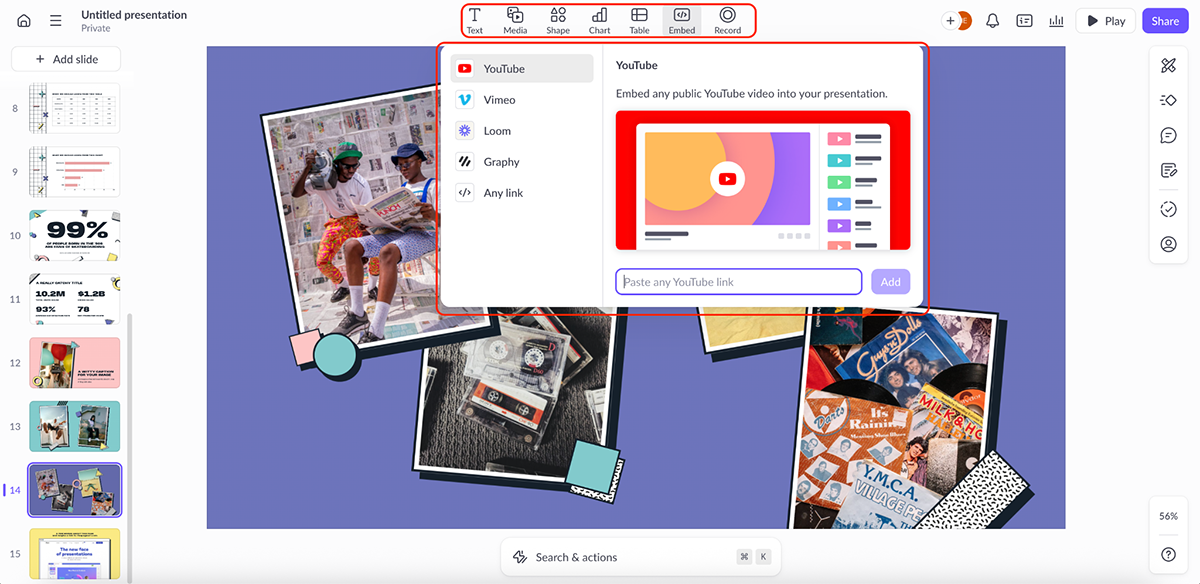Screen dimensions: 1200x584
Task: Switch to the Vimeo embed option
Action: [500, 99]
